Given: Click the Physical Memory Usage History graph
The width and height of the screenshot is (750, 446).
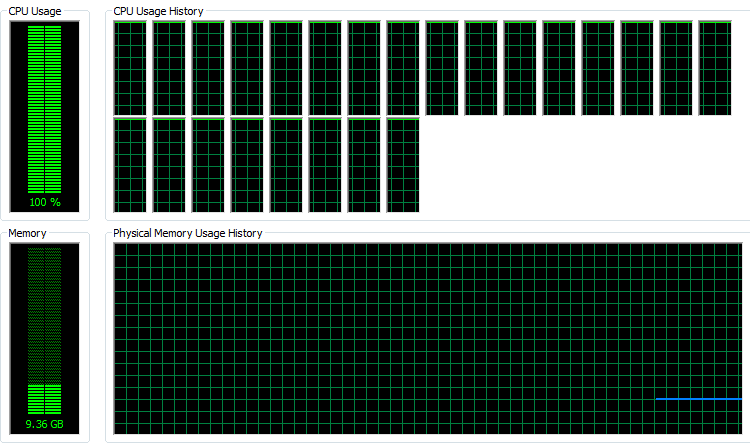Looking at the screenshot, I should [x=428, y=338].
